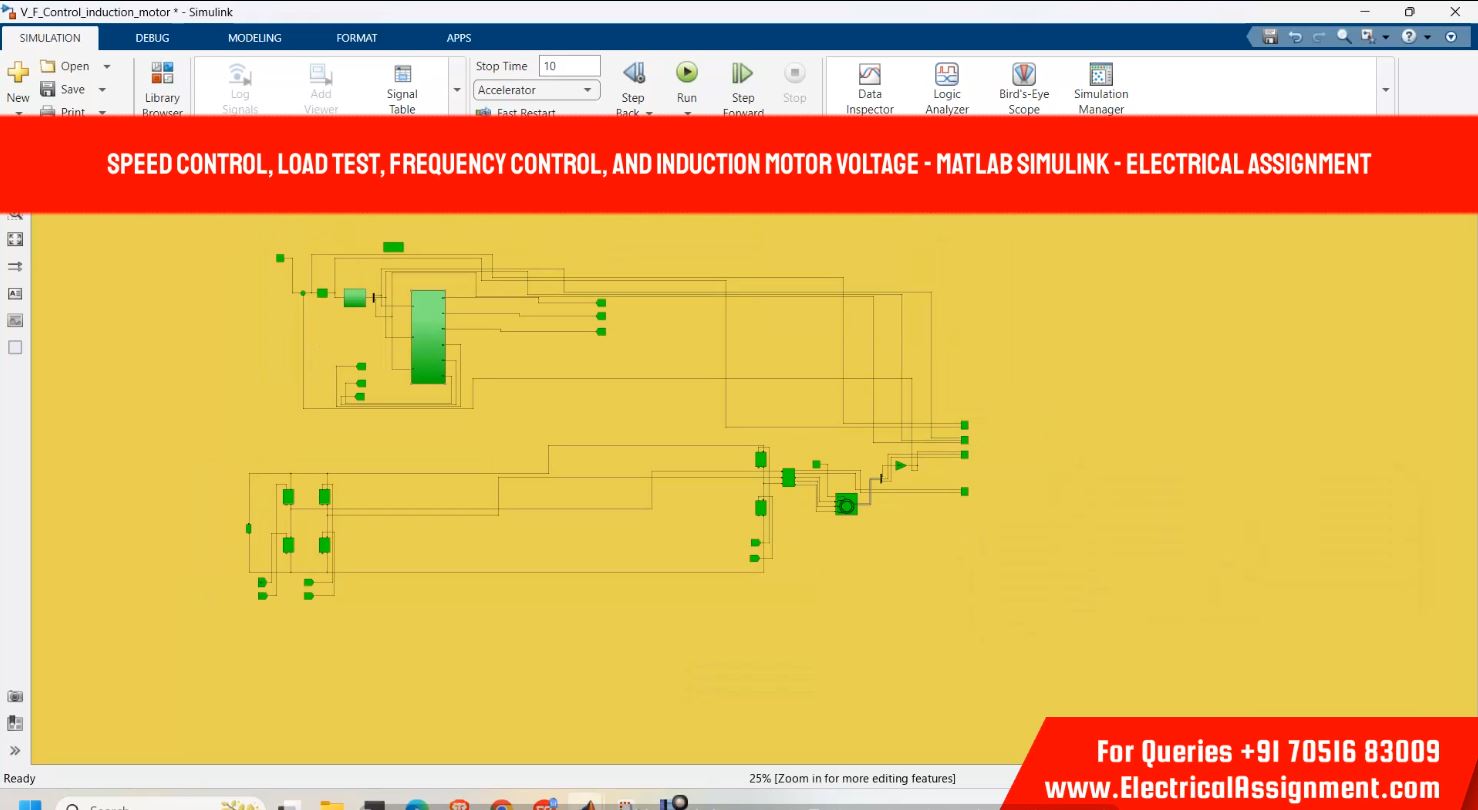The width and height of the screenshot is (1478, 810).
Task: Expand the Review Results gallery arrow
Action: point(1385,89)
